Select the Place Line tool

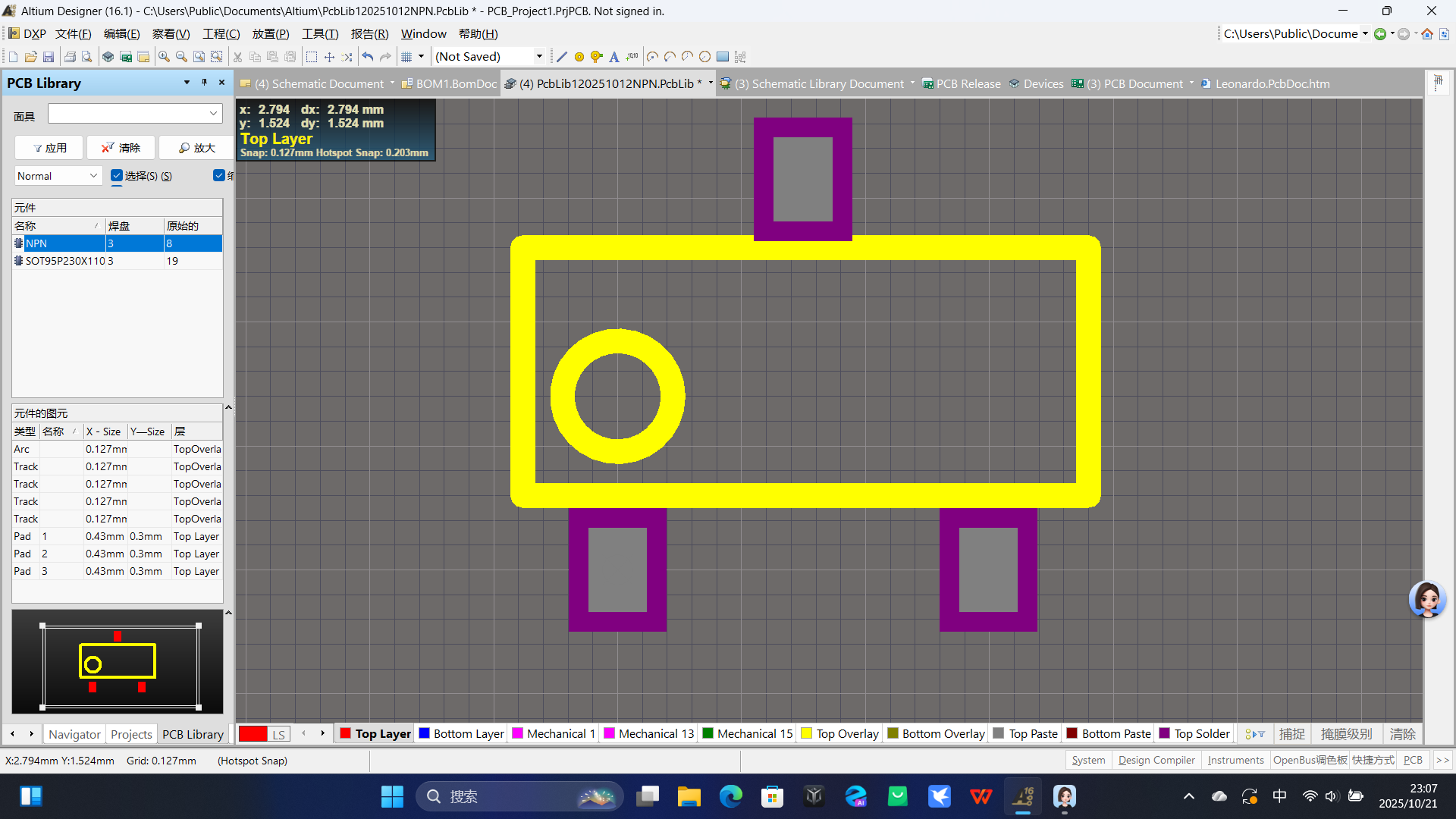click(561, 57)
